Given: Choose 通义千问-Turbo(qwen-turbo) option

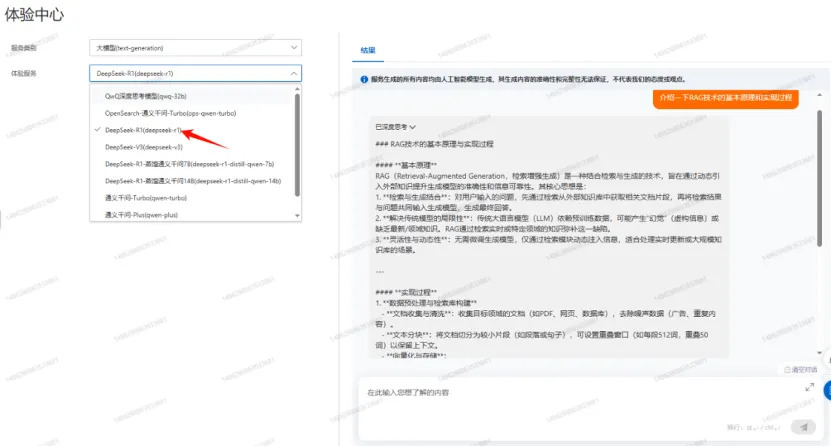Looking at the screenshot, I should point(145,198).
